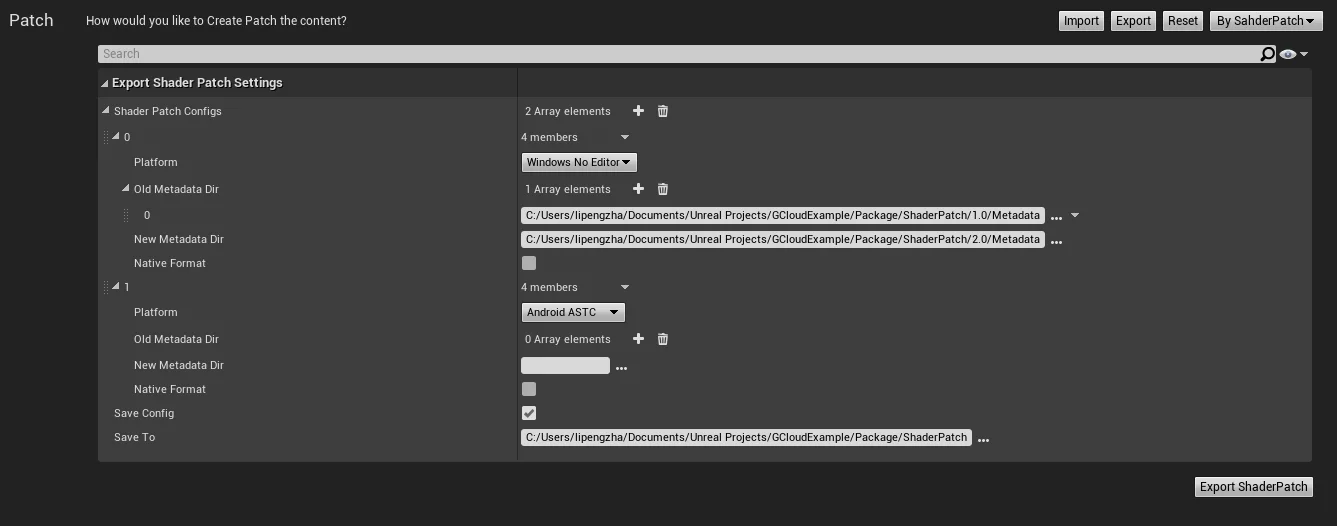Collapse Export Shader Patch Settings section

(x=105, y=83)
